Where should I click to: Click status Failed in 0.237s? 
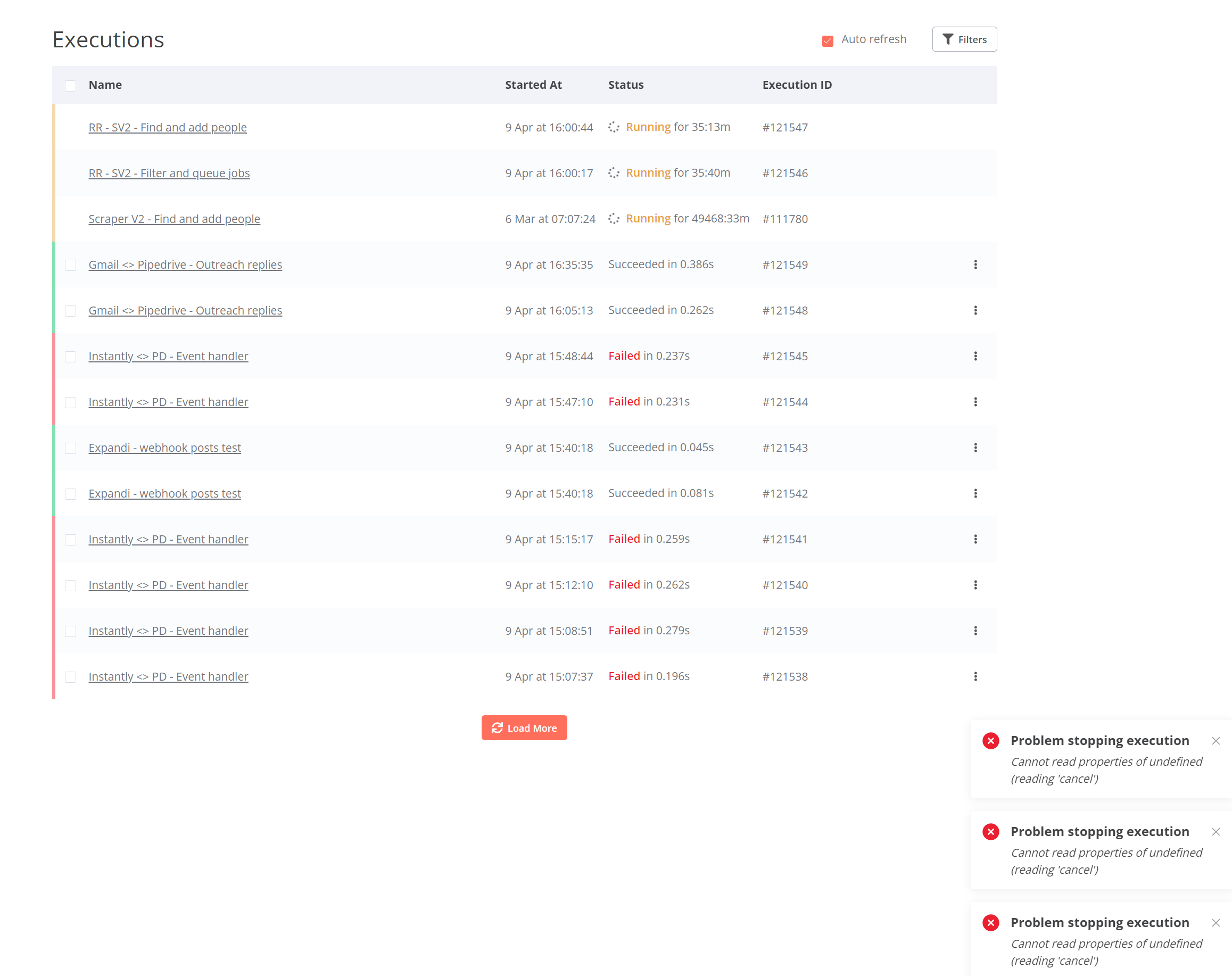tap(649, 355)
